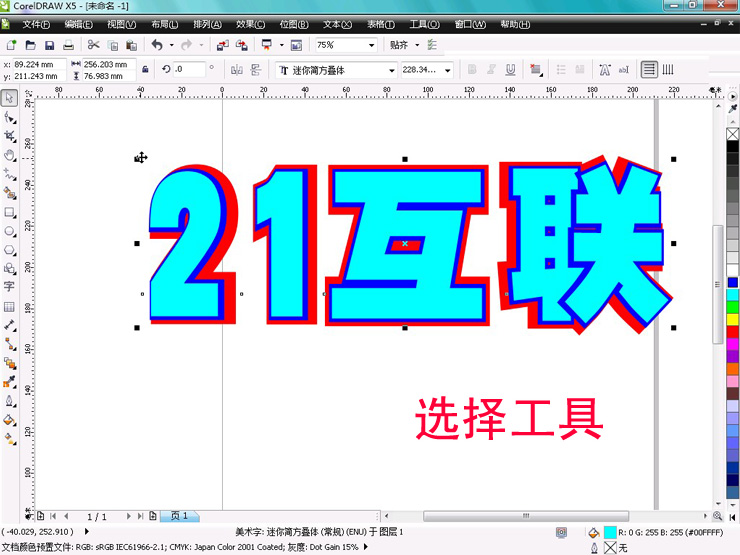
Task: Pick the red swatch in color palette
Action: pyautogui.click(x=732, y=331)
